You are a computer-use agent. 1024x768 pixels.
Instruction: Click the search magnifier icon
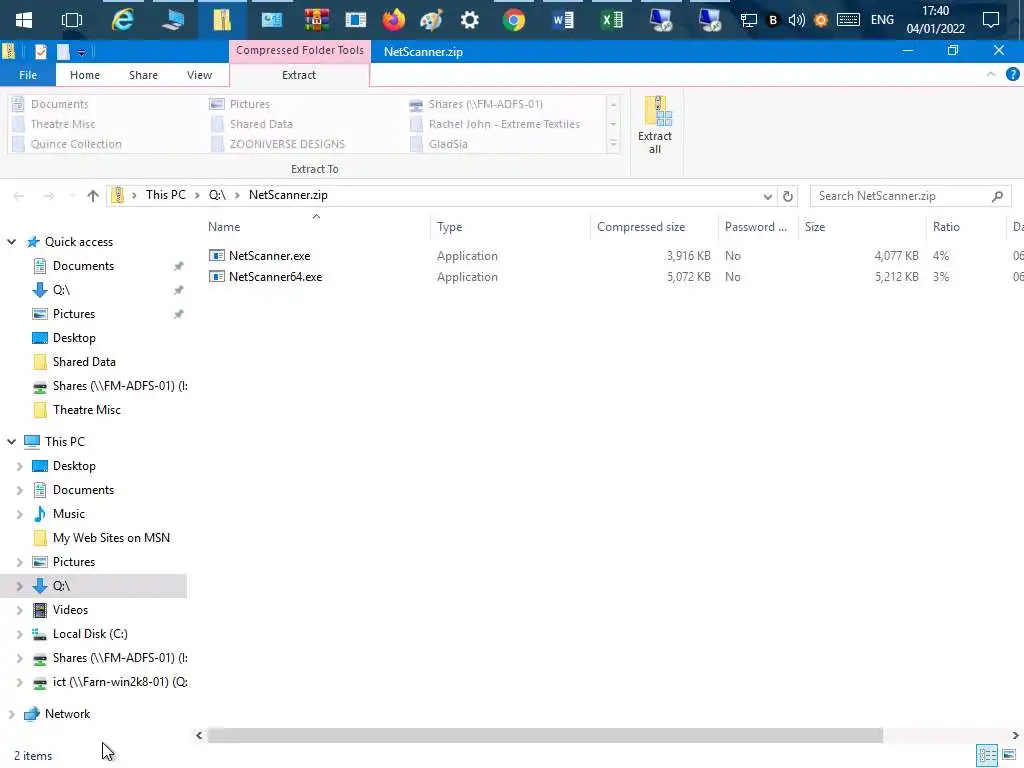pyautogui.click(x=997, y=196)
